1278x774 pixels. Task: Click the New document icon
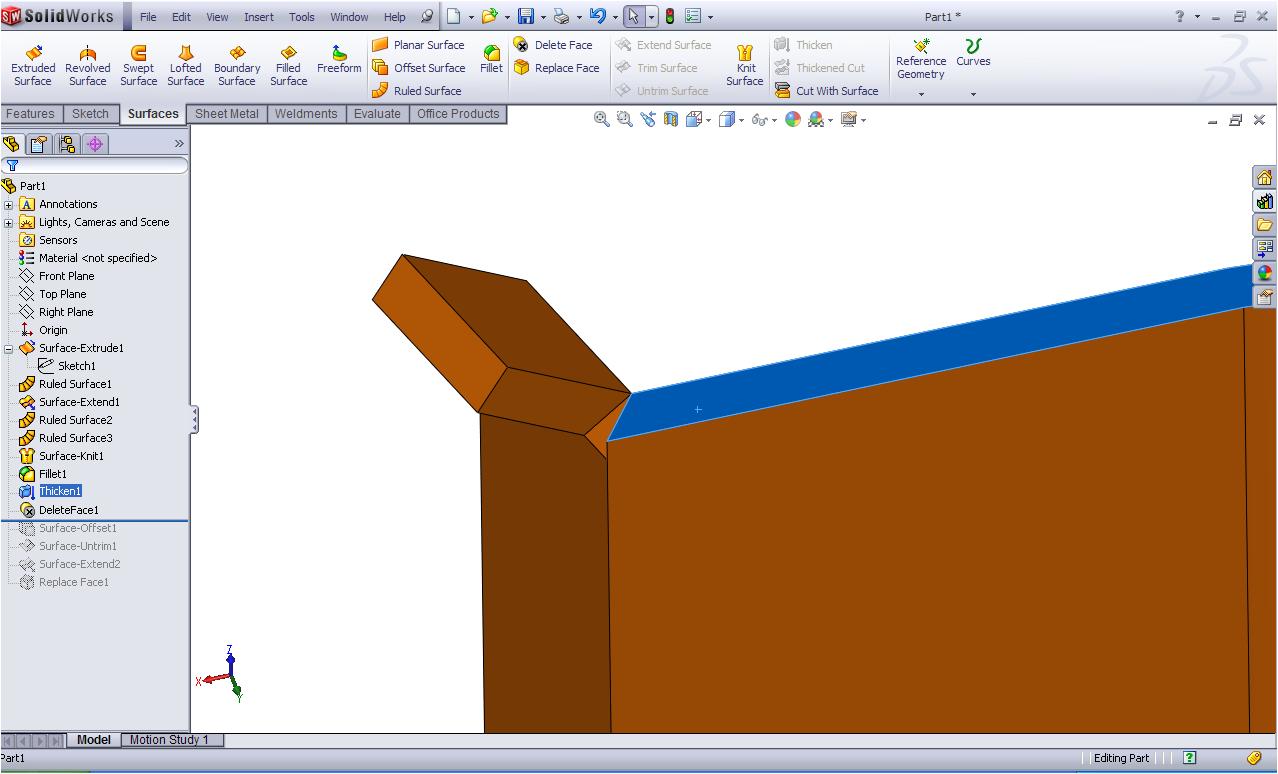tap(453, 16)
